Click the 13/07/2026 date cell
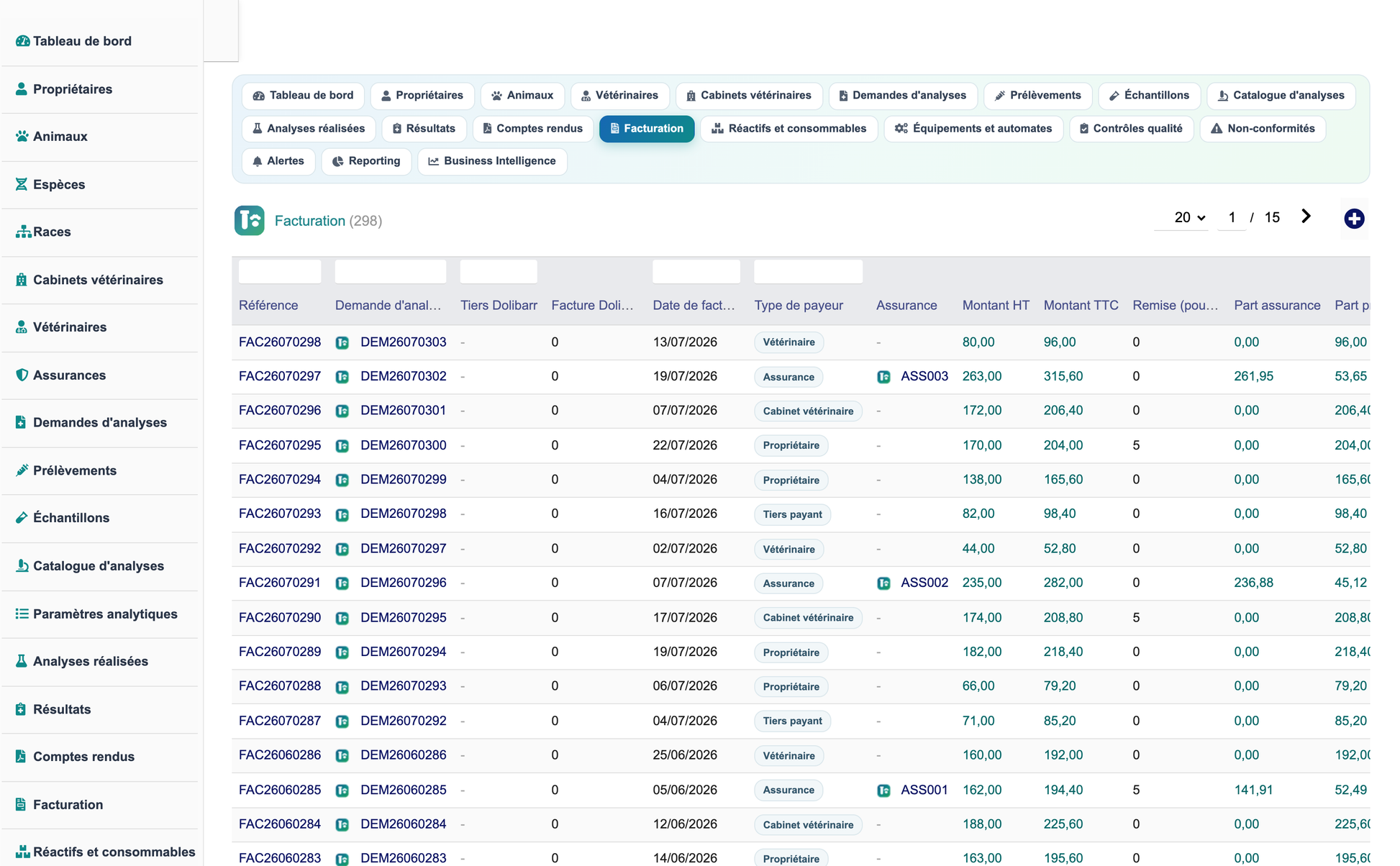 click(x=685, y=342)
